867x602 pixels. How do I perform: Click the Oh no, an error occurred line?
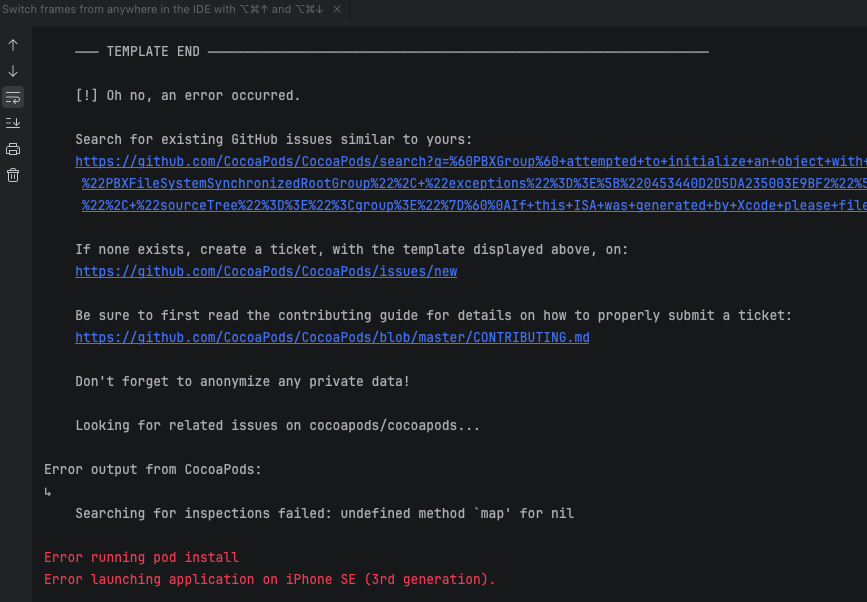188,96
